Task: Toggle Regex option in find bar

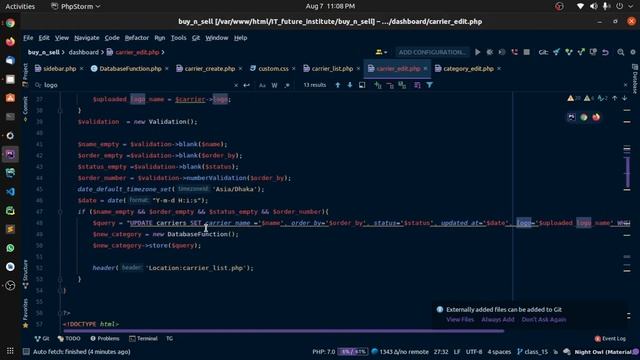Action: (287, 85)
